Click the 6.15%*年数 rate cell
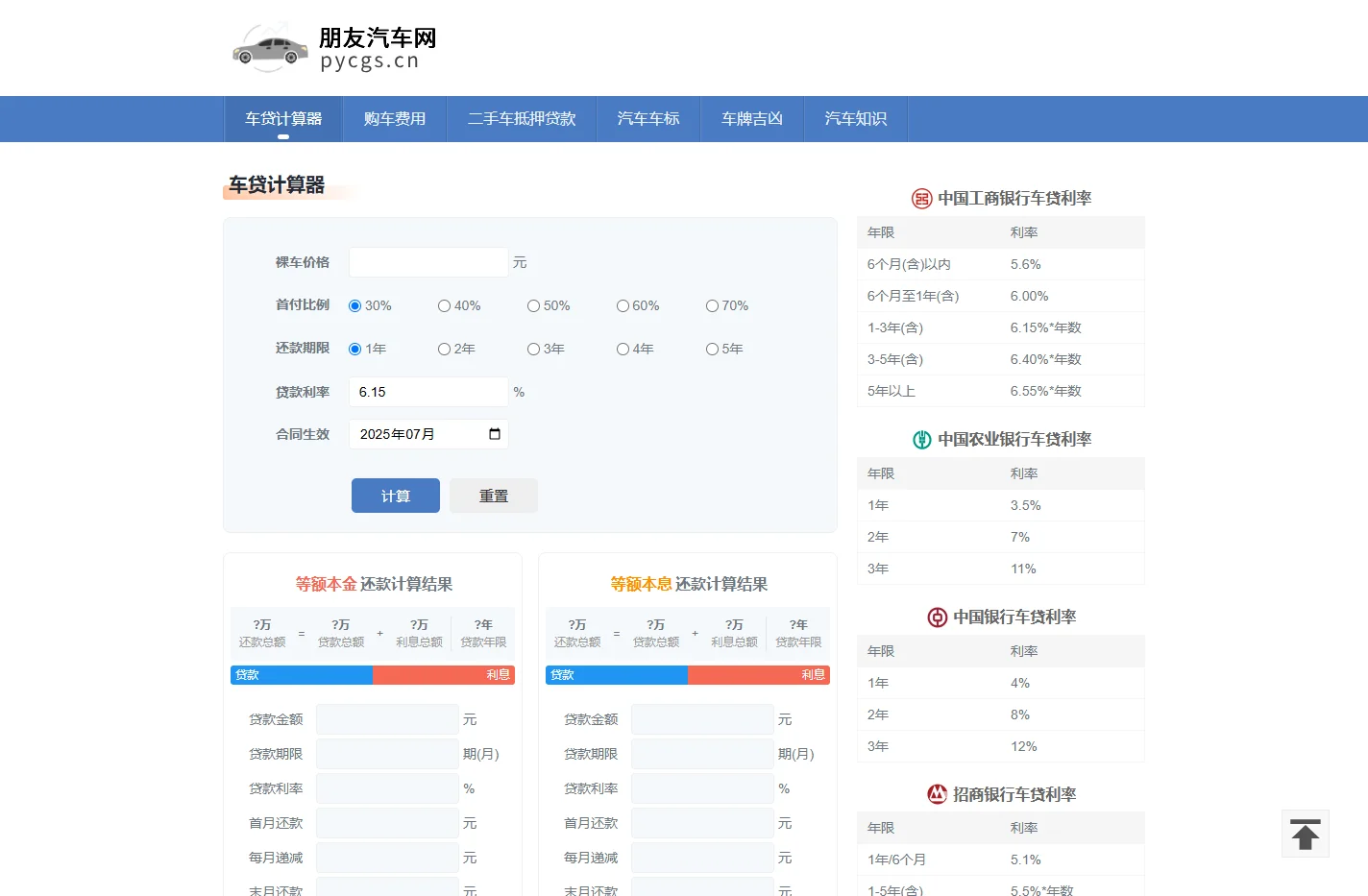Viewport: 1368px width, 896px height. coord(1045,327)
